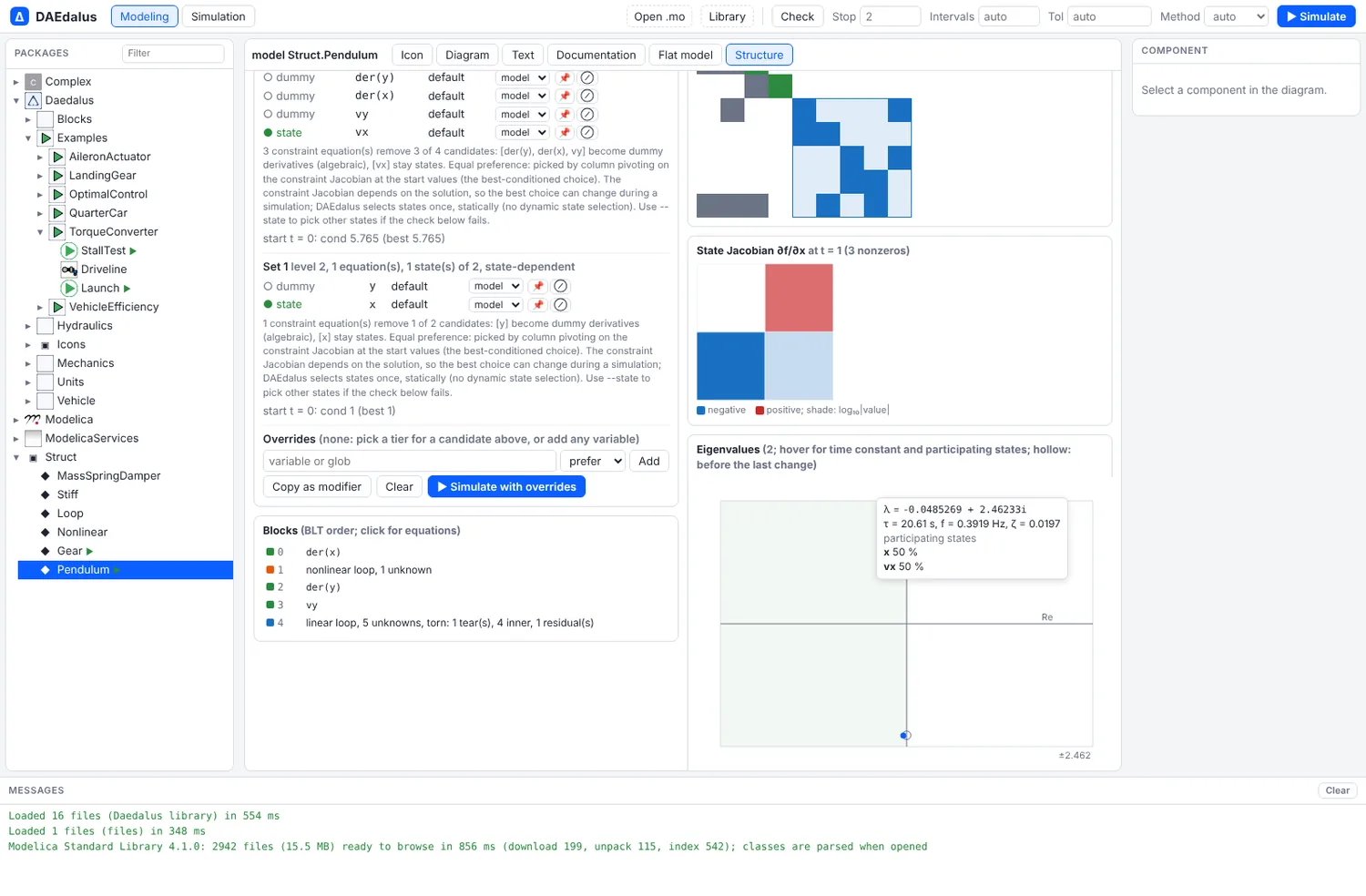
Task: Open the tier dropdown for der(x)
Action: pos(523,96)
